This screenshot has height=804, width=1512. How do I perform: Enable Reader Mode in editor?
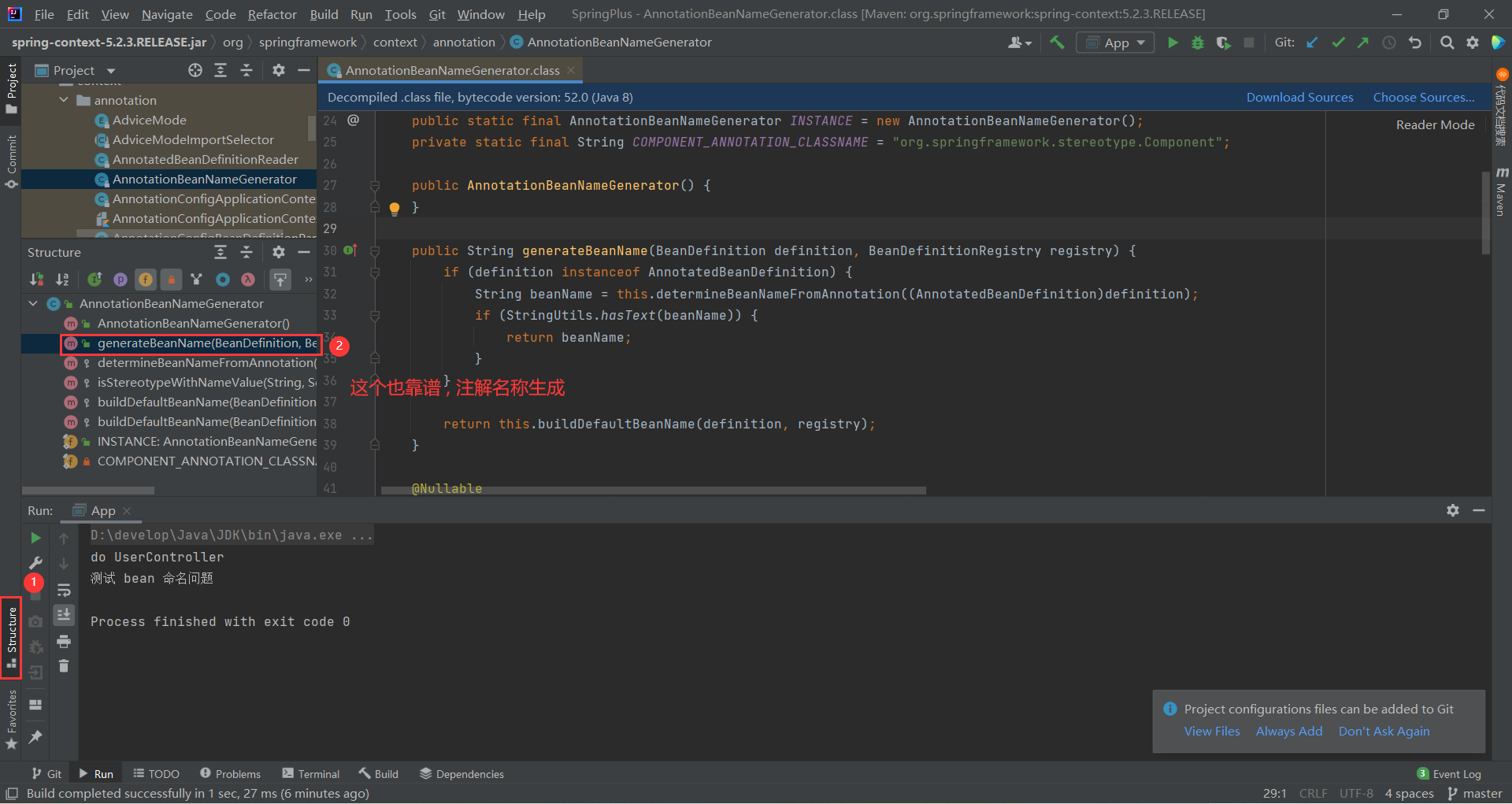tap(1435, 125)
